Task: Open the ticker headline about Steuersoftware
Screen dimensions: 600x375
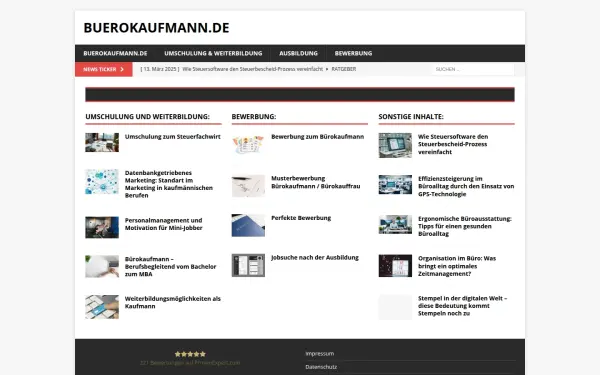Action: tap(253, 69)
